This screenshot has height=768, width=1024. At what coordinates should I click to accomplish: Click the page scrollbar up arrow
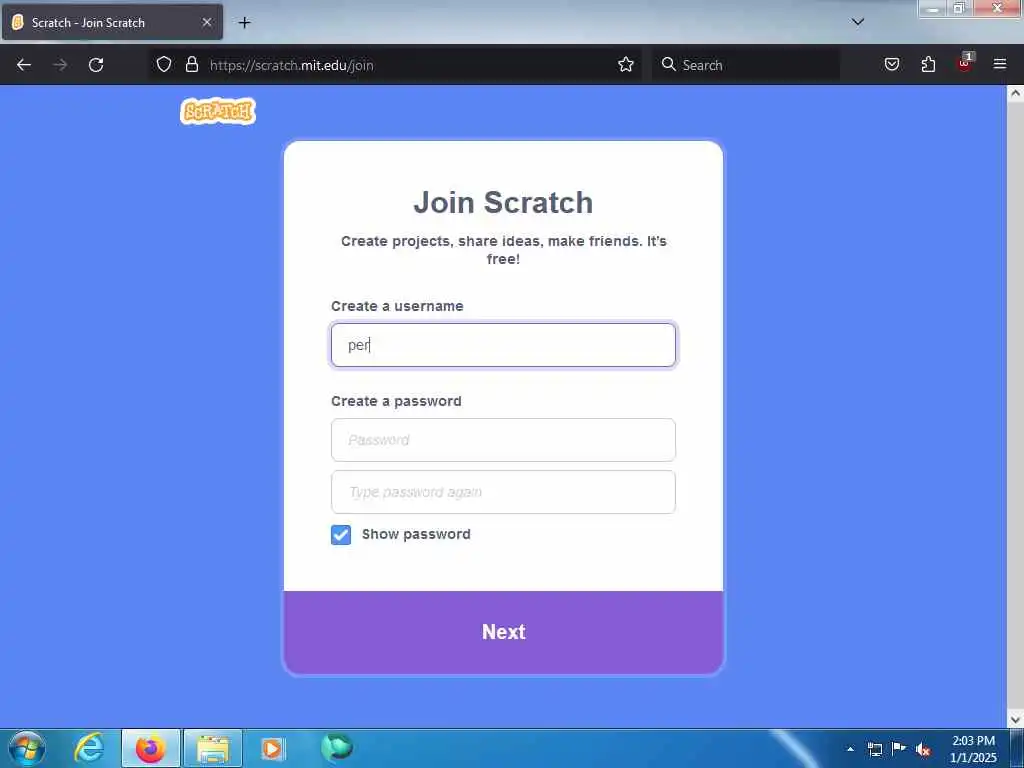tap(1015, 93)
